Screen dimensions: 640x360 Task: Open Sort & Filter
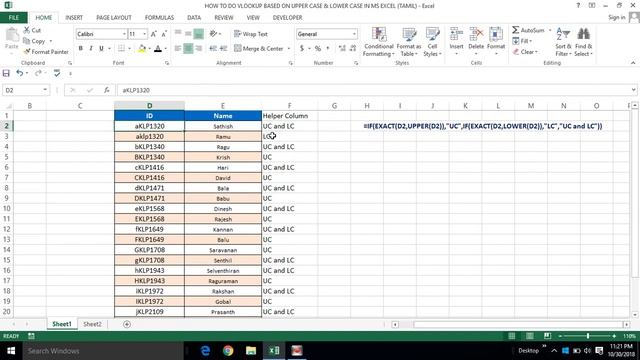coord(563,42)
